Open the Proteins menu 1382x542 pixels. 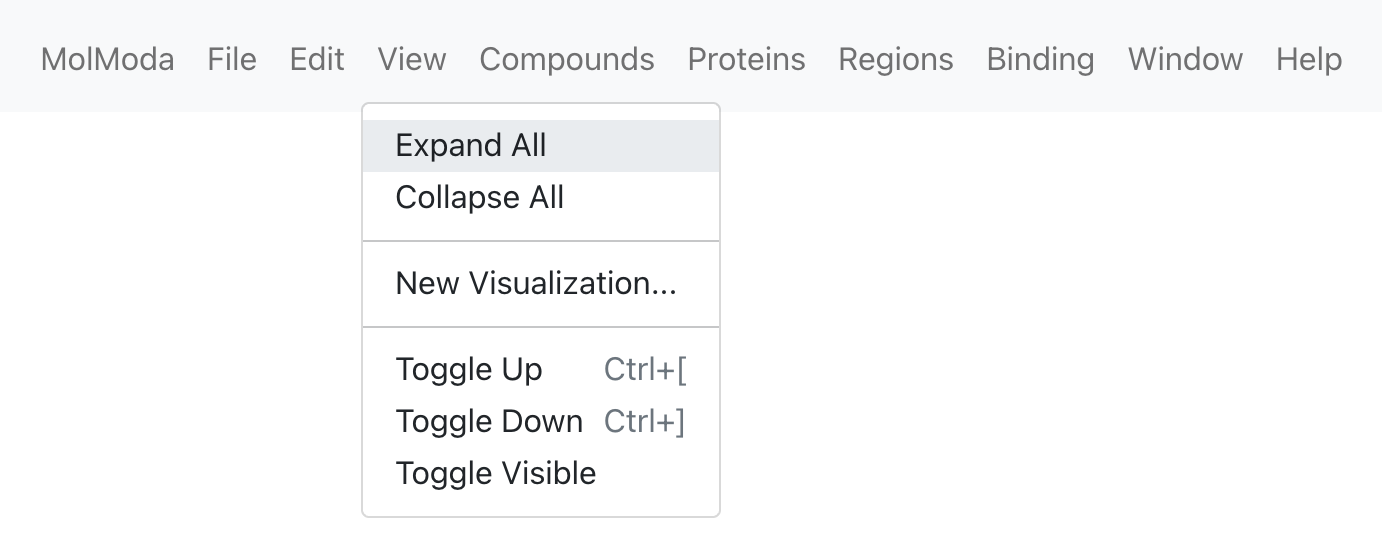pos(746,60)
